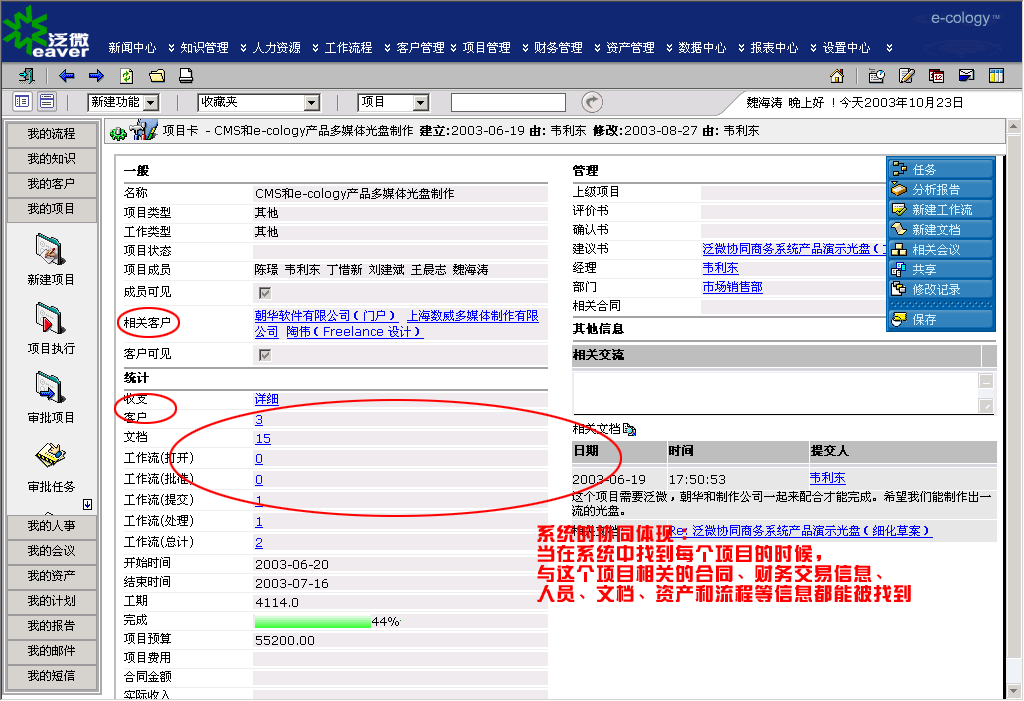The height and width of the screenshot is (701, 1024).
Task: Click the home icon in toolbar
Action: tap(837, 76)
